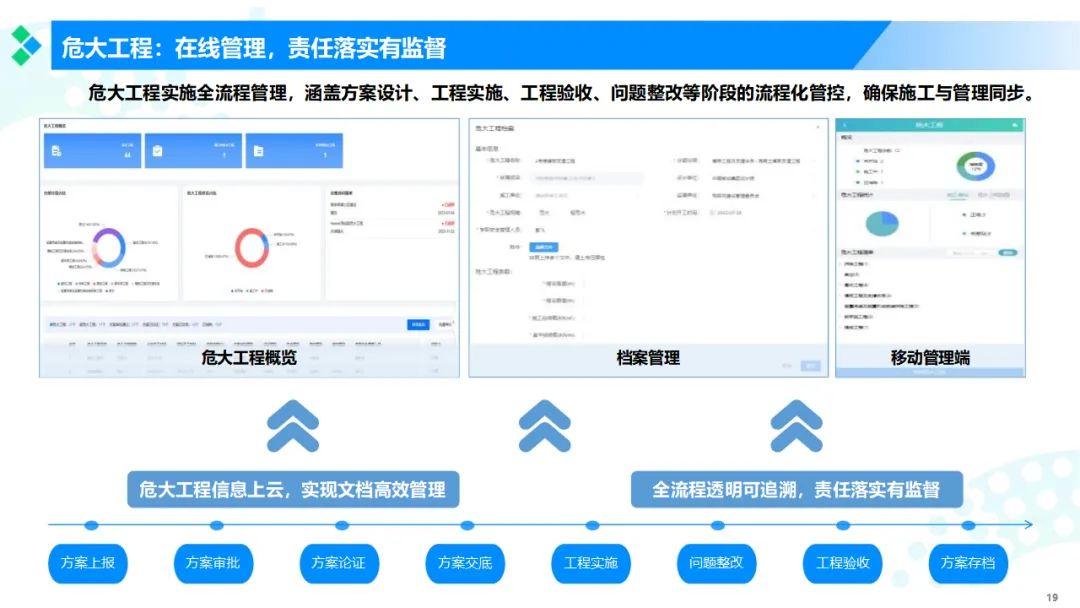Click the blue pie chart in the mobile screenshot

coord(882,223)
